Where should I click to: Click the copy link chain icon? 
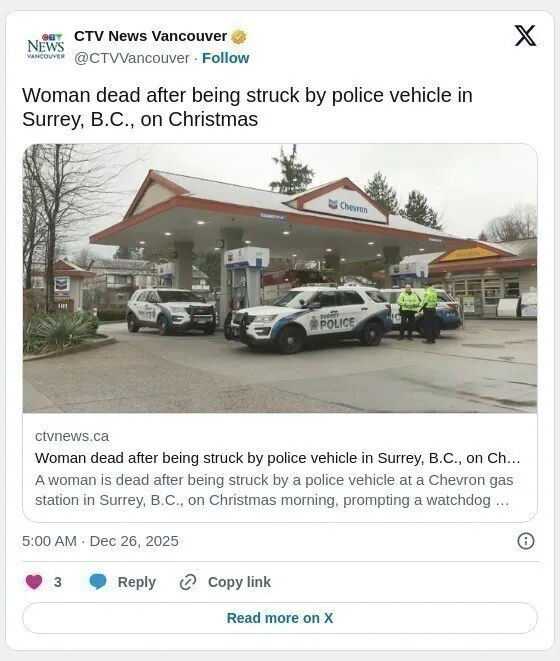188,582
